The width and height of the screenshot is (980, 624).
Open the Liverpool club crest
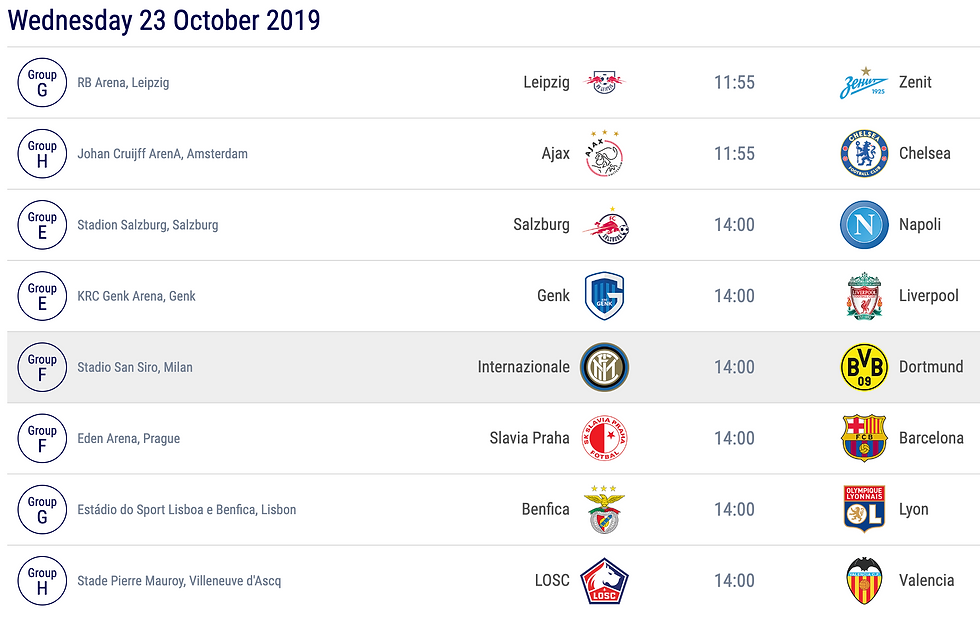[864, 296]
